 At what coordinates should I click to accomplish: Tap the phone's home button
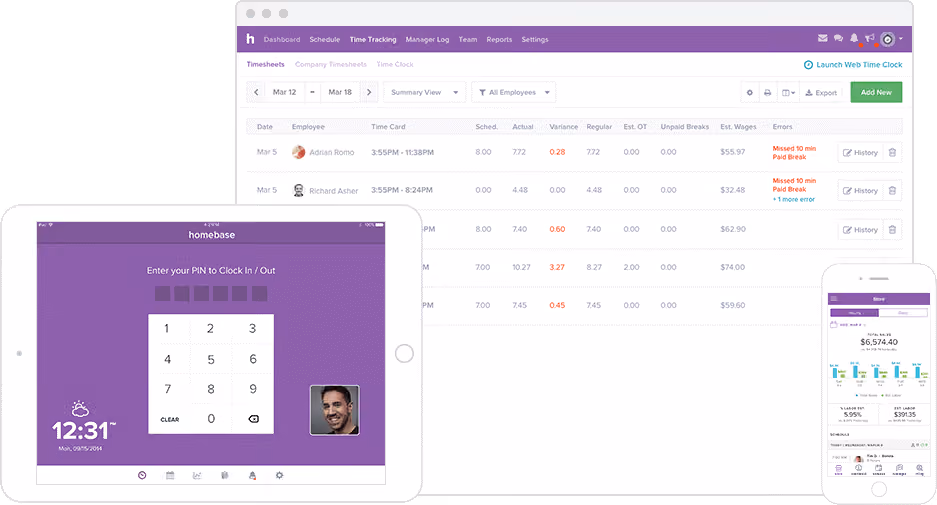[x=879, y=489]
